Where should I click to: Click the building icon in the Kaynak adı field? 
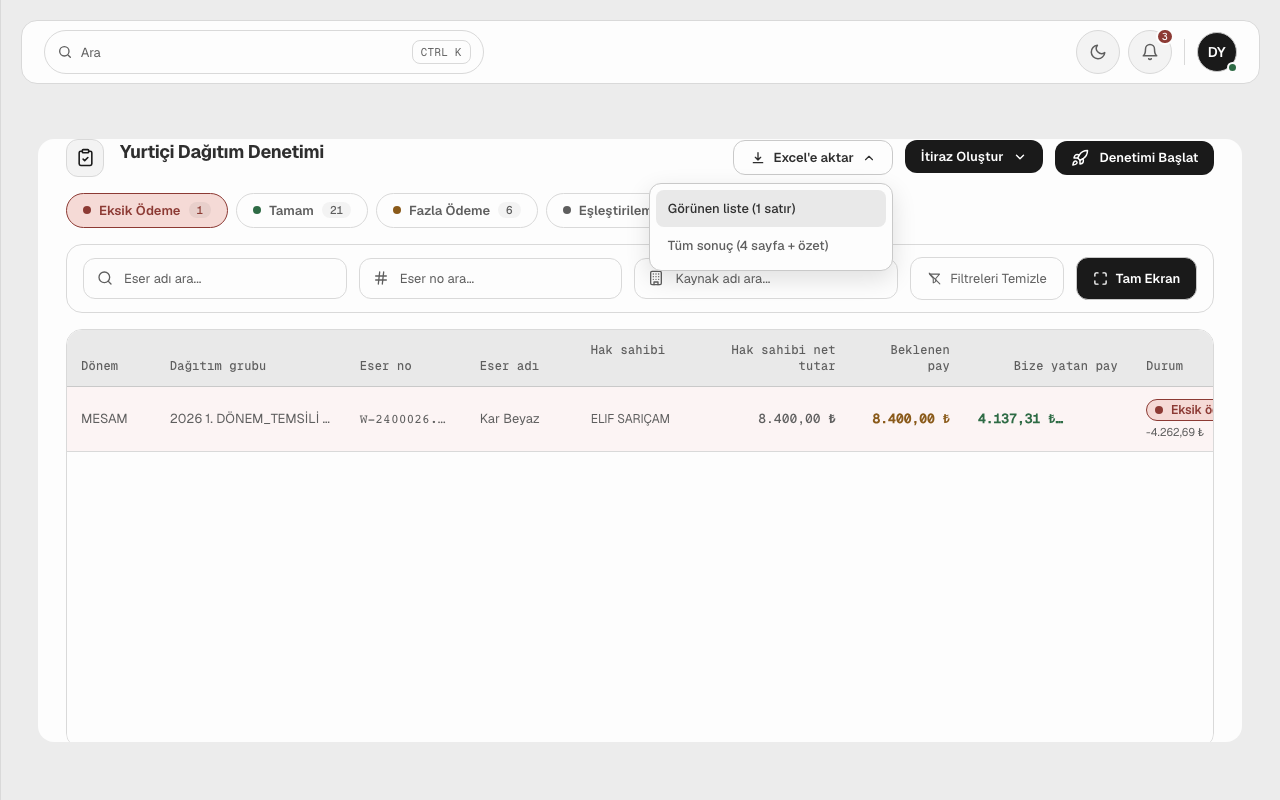(x=656, y=278)
